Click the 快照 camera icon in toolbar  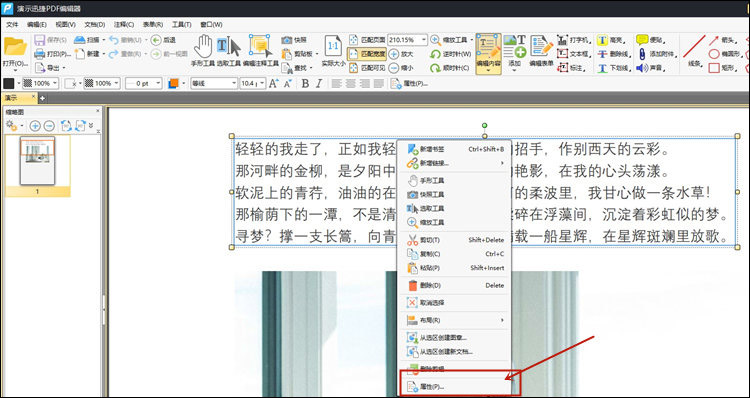pyautogui.click(x=287, y=40)
